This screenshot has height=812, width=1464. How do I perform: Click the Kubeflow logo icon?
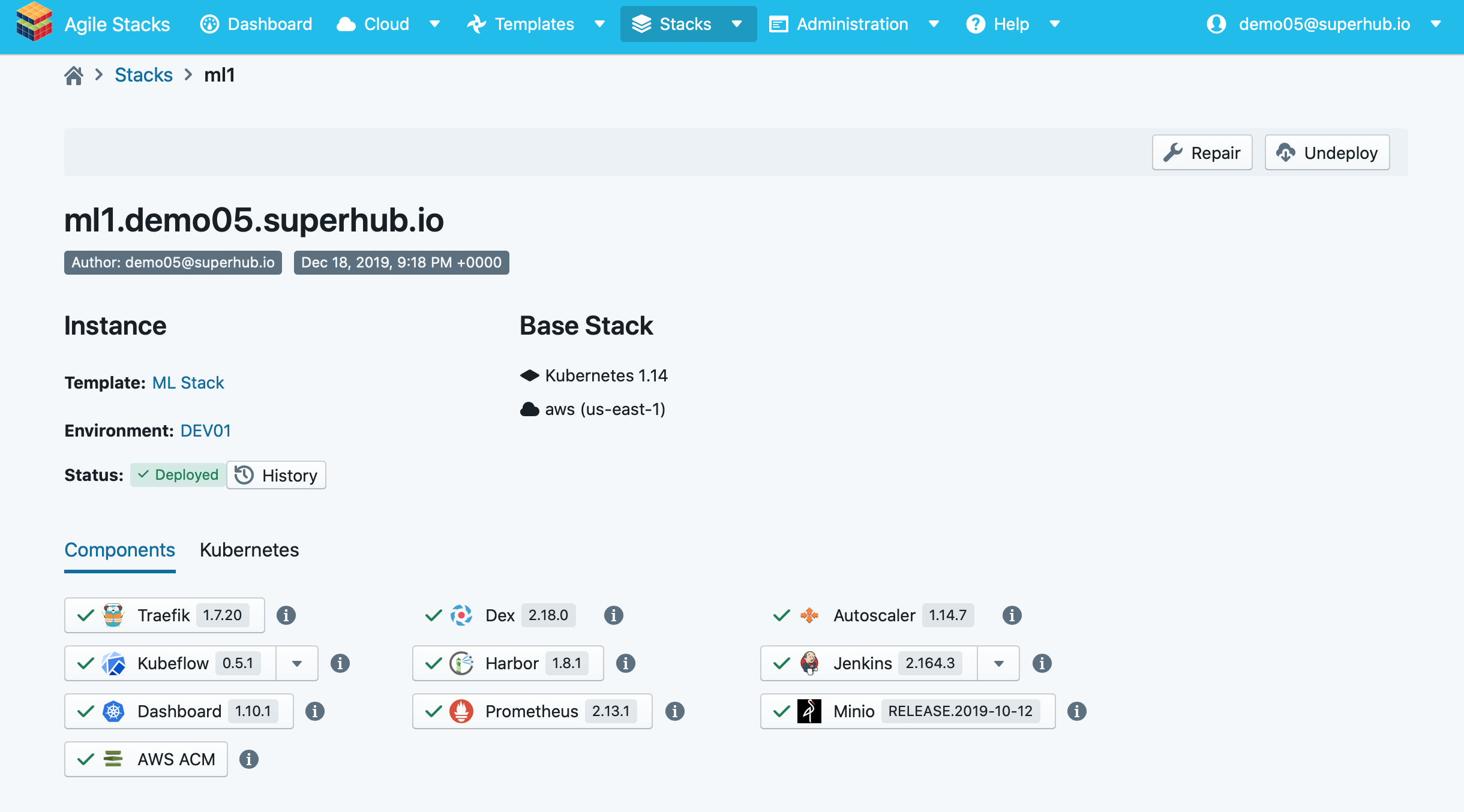(113, 663)
